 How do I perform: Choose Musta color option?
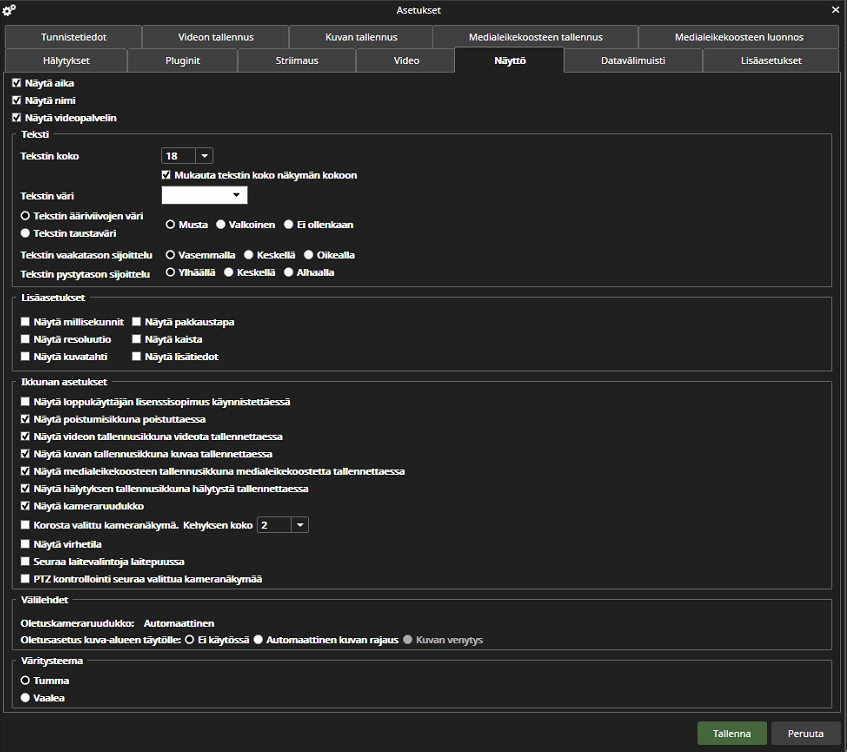pyautogui.click(x=170, y=225)
